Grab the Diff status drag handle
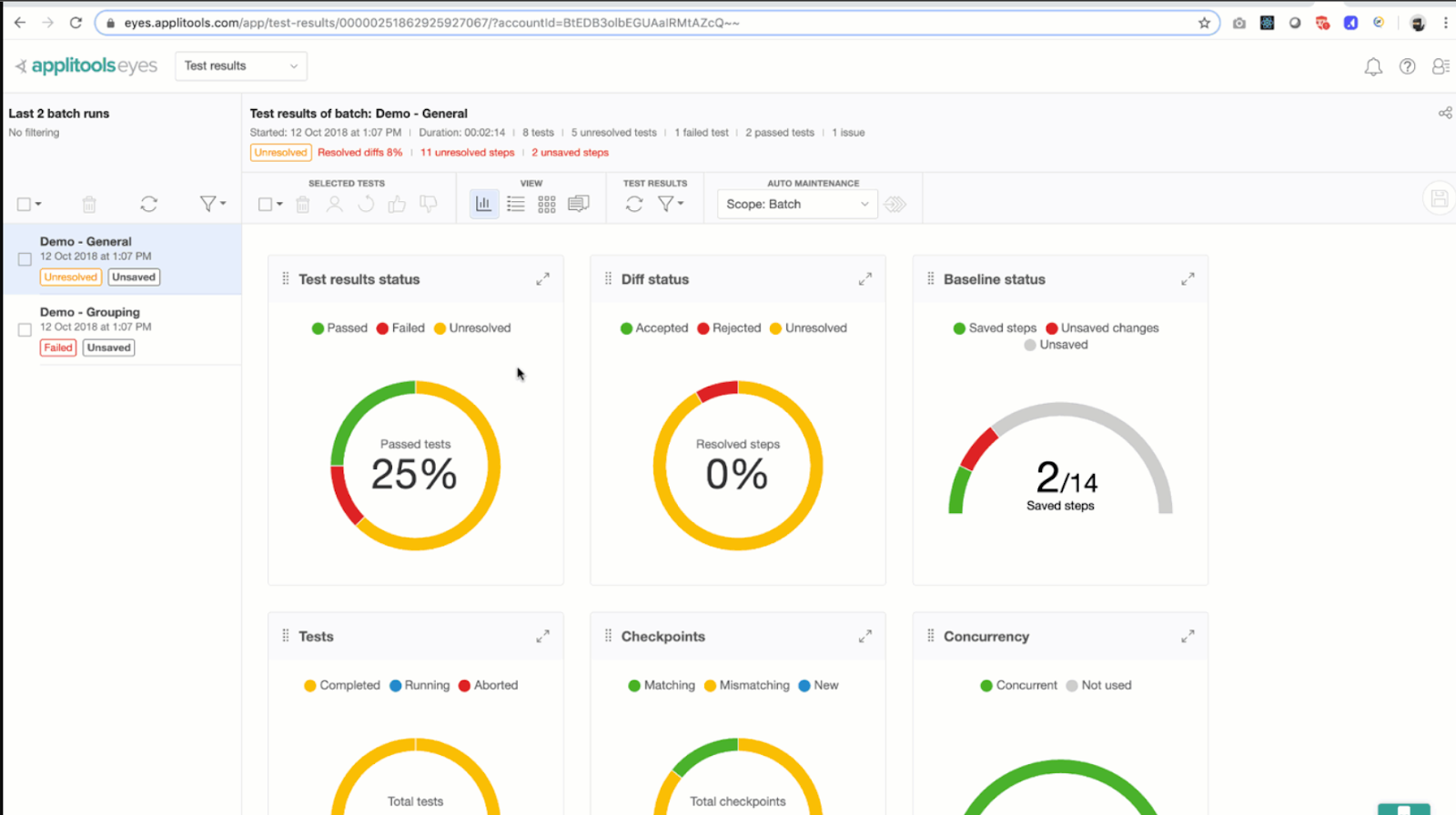 click(x=608, y=278)
